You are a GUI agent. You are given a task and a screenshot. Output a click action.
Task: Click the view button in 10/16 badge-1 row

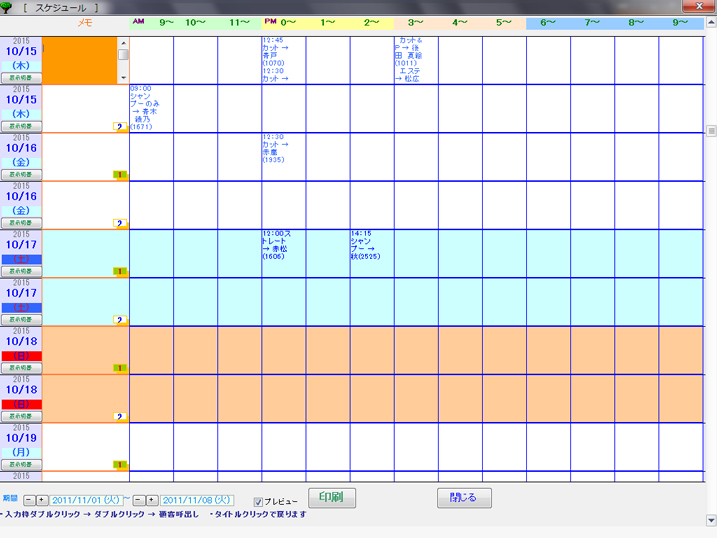click(x=21, y=175)
